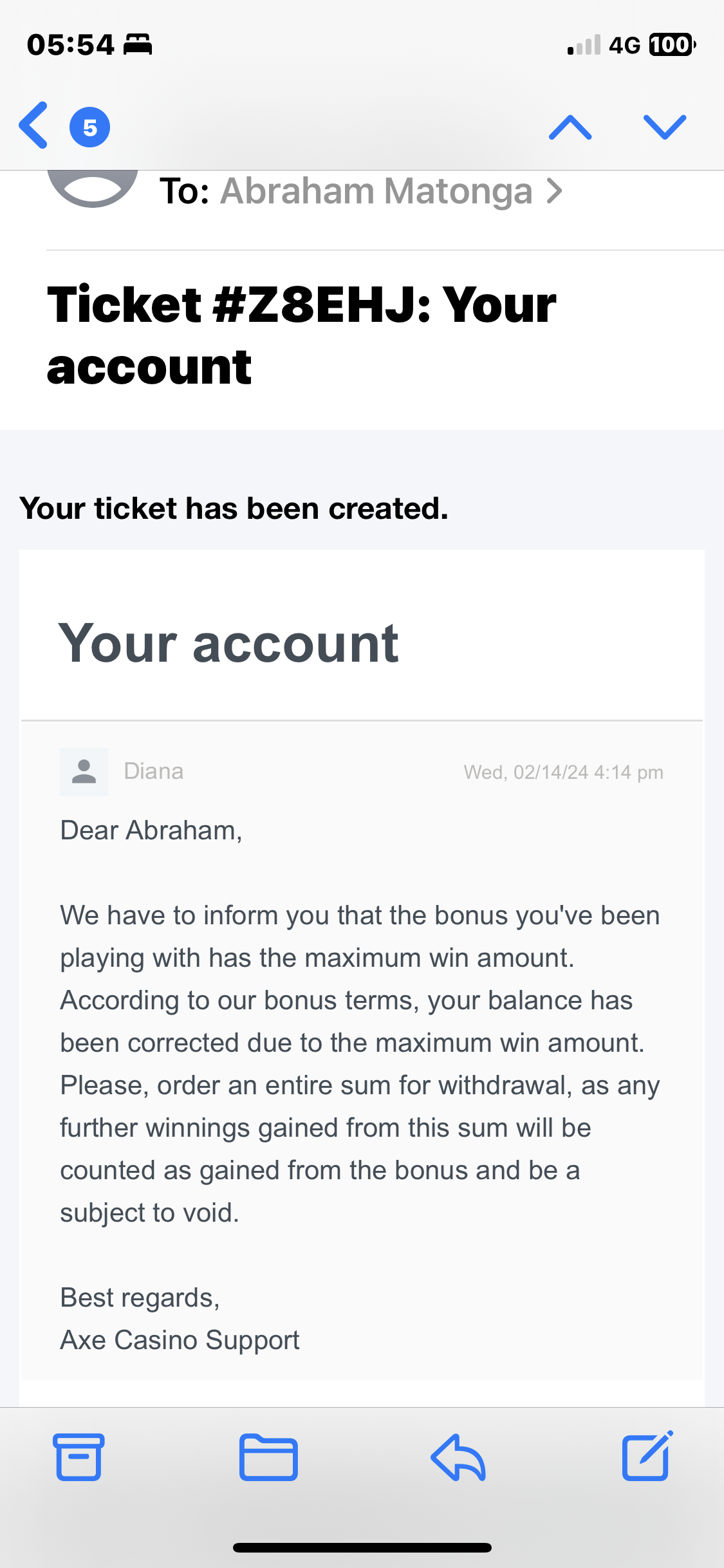Move message to a folder
724x1568 pixels.
(x=268, y=1457)
